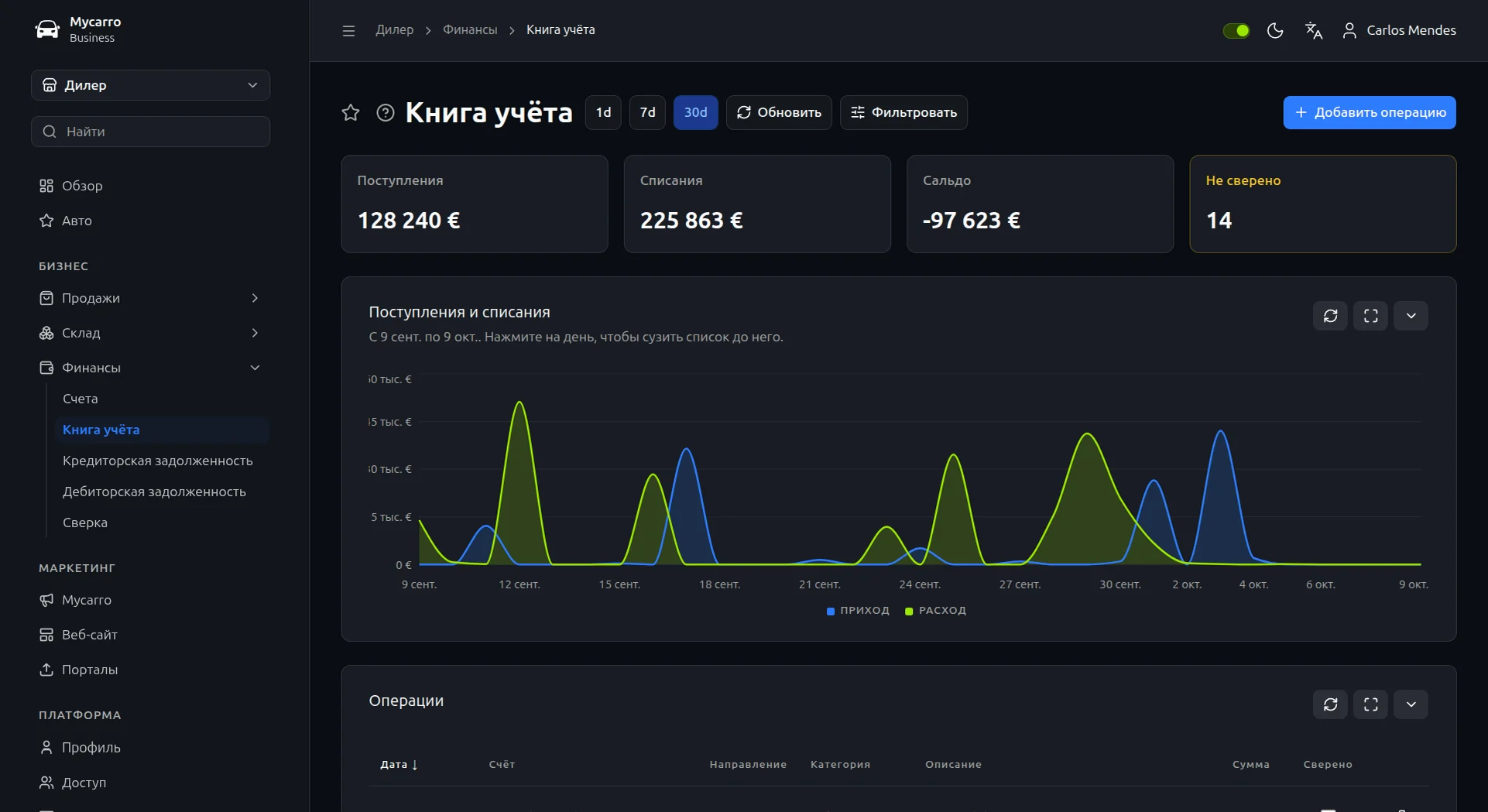Select the 7d time range
This screenshot has height=812, width=1488.
pos(647,112)
